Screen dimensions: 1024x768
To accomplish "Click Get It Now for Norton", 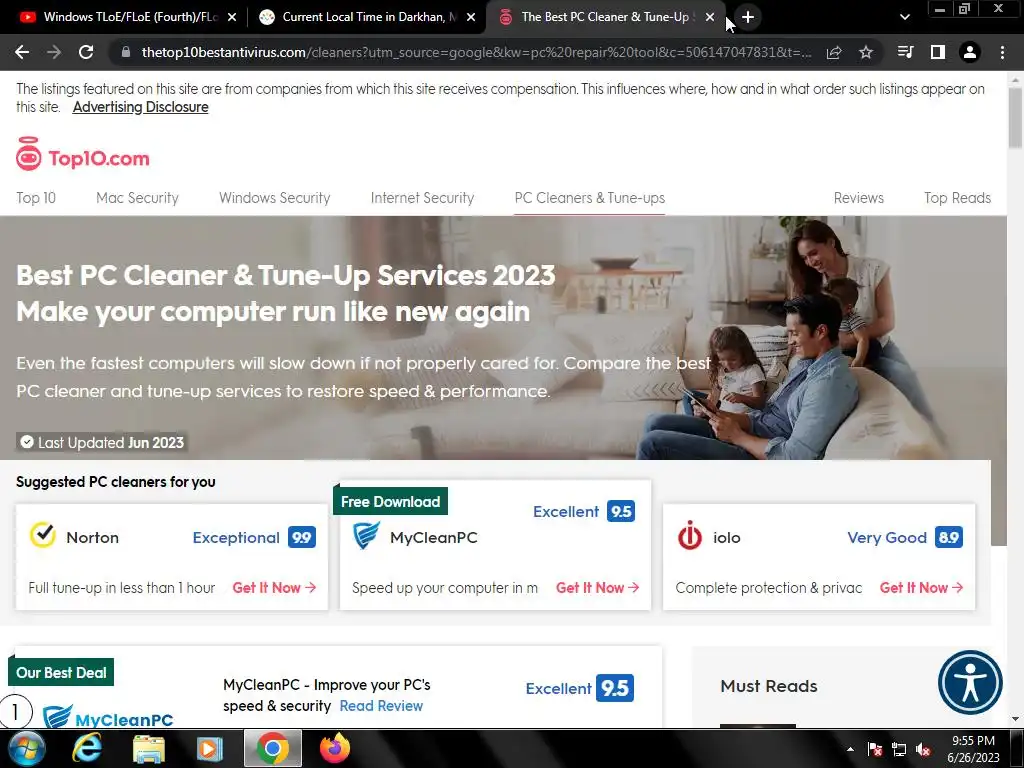I will pyautogui.click(x=274, y=588).
